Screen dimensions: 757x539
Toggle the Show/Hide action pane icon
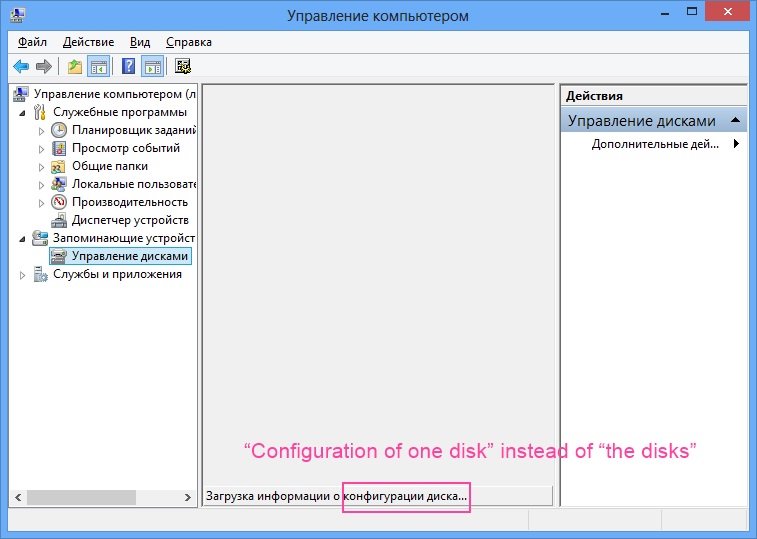(x=153, y=67)
